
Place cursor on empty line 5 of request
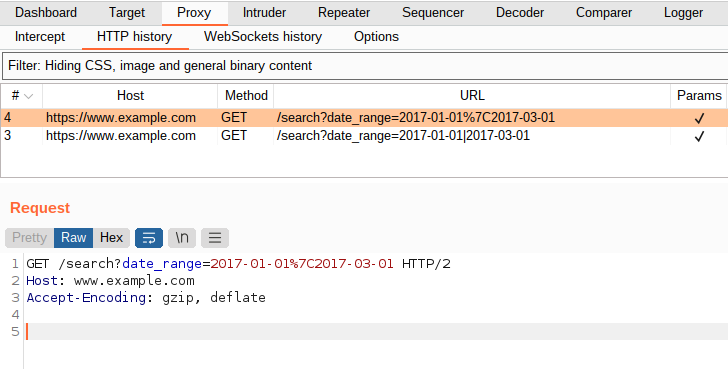376,331
